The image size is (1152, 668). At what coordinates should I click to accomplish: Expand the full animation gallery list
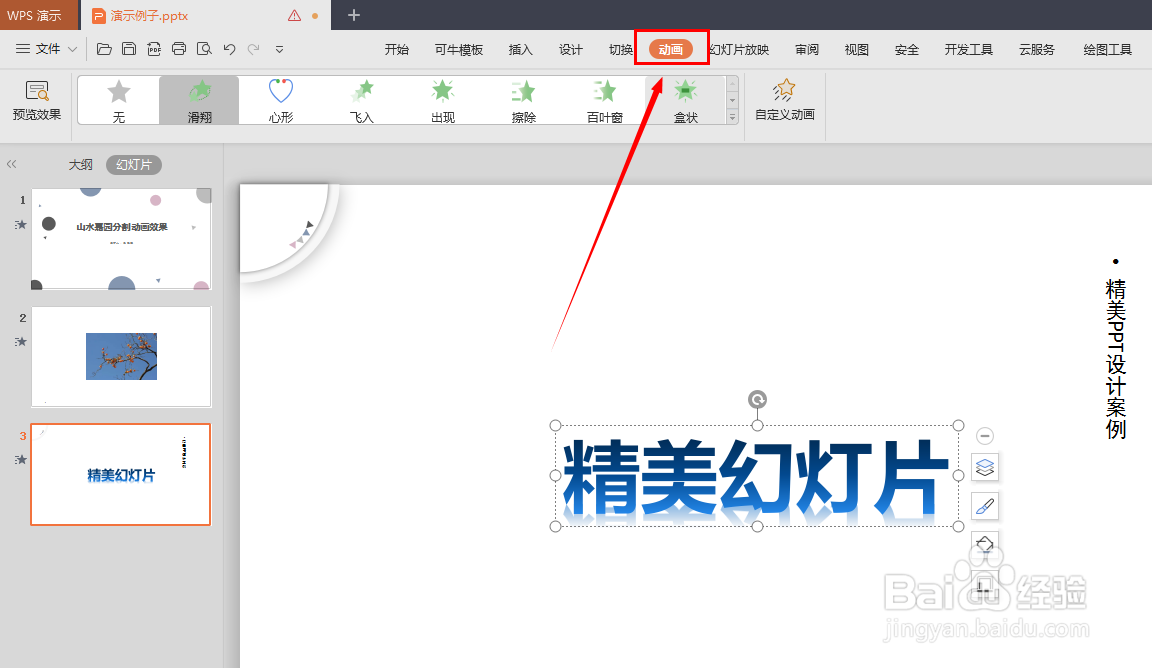(x=732, y=117)
